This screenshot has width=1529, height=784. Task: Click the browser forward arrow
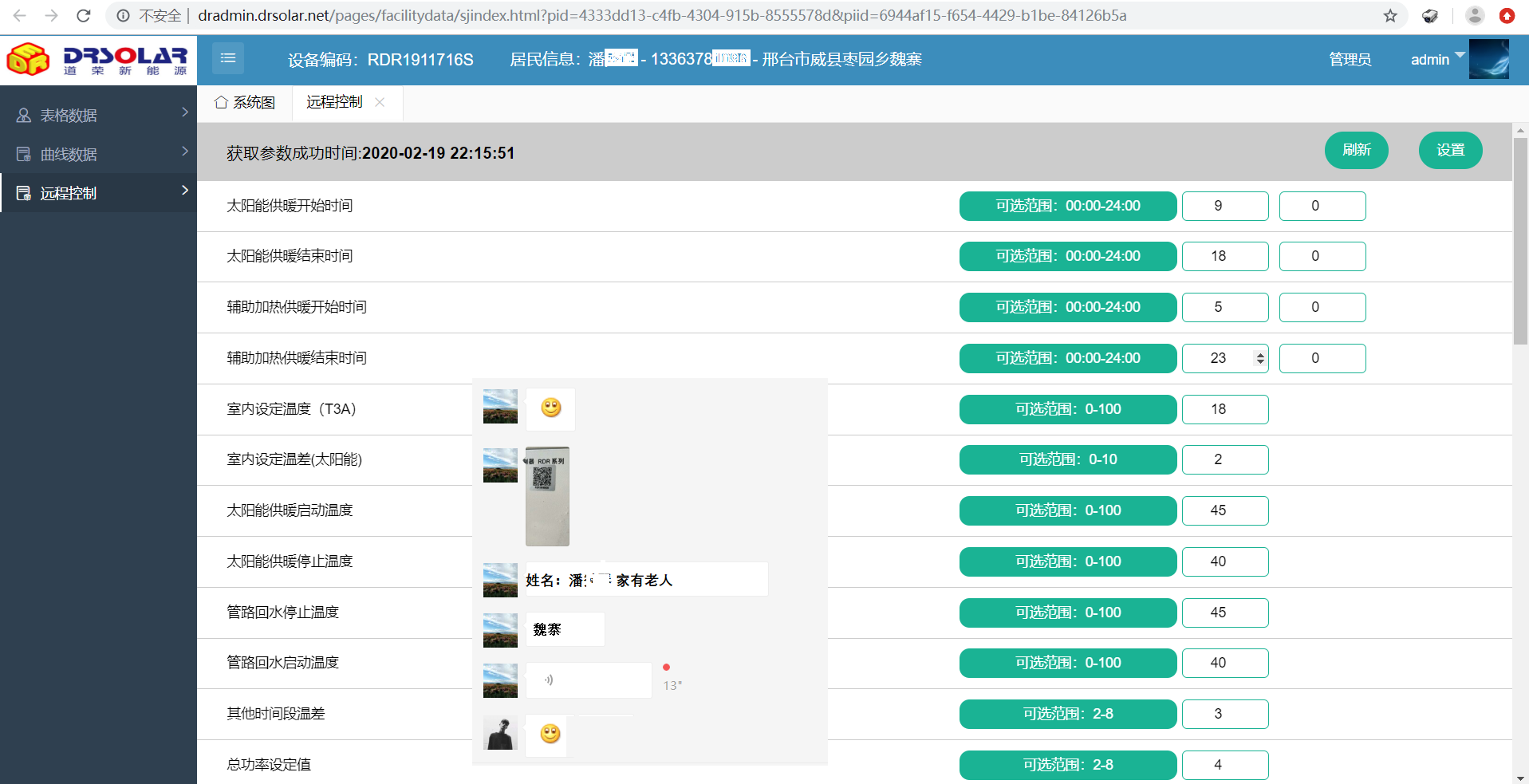point(51,15)
